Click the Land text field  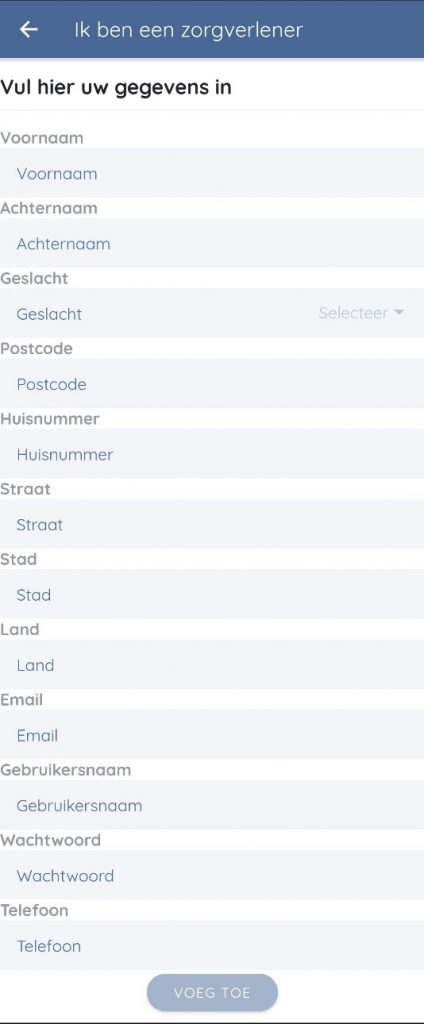point(212,665)
